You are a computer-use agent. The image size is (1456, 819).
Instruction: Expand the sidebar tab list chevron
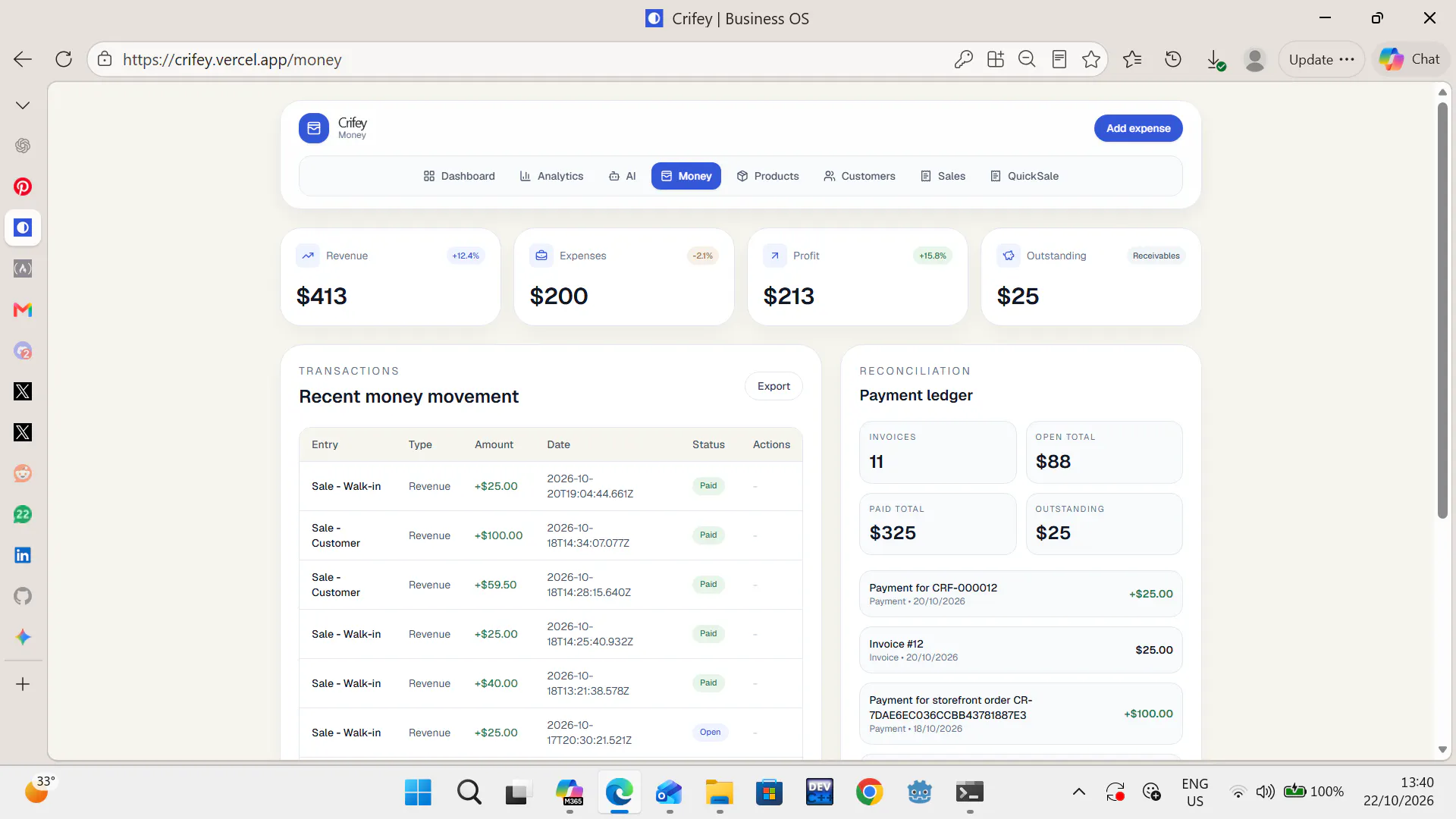pyautogui.click(x=23, y=105)
